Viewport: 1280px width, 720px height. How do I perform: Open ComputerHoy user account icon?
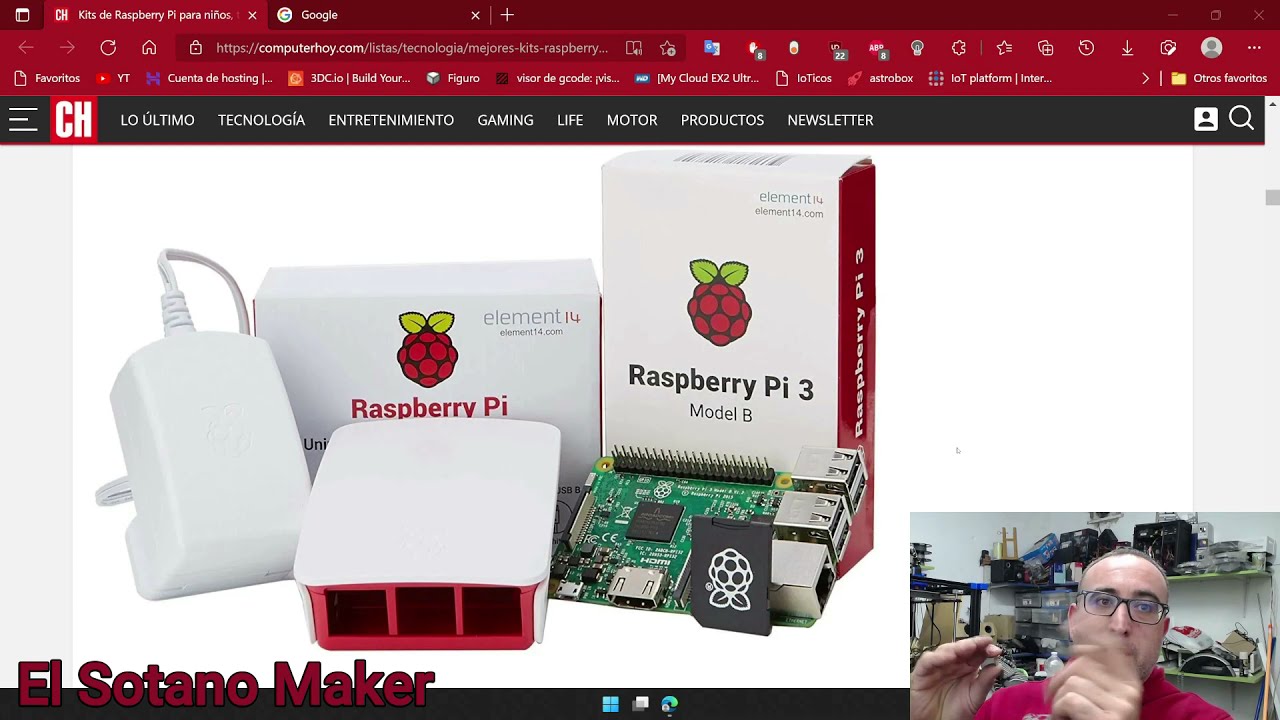[x=1206, y=119]
